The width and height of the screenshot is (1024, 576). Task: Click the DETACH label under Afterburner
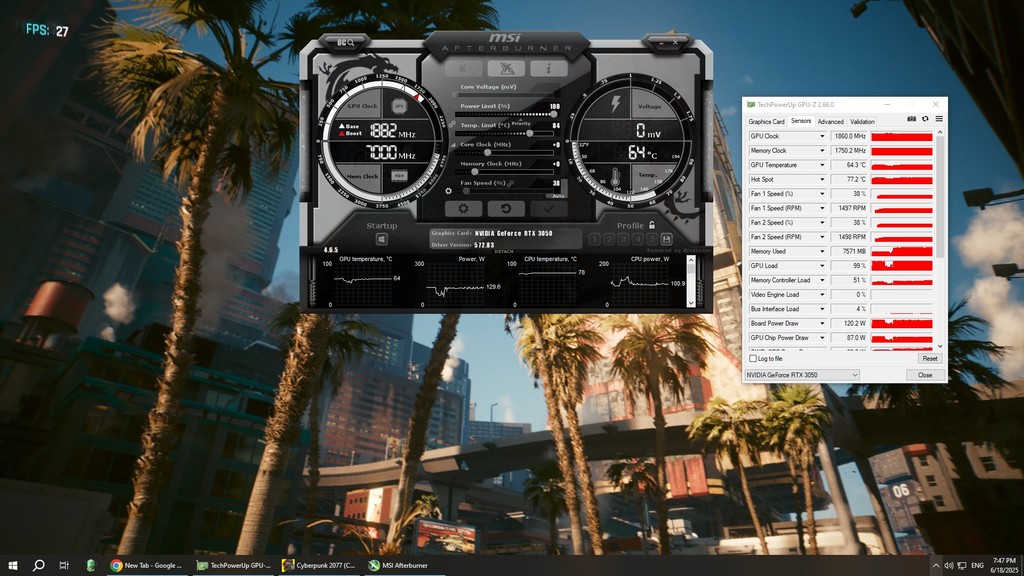(504, 251)
